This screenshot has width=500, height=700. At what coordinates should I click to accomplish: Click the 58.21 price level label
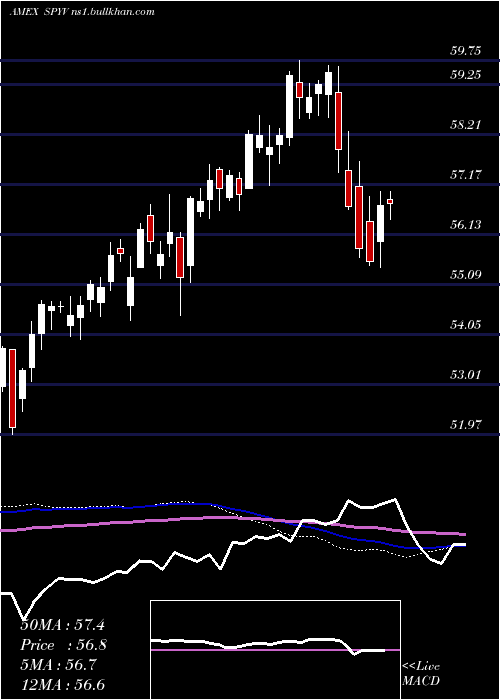466,125
